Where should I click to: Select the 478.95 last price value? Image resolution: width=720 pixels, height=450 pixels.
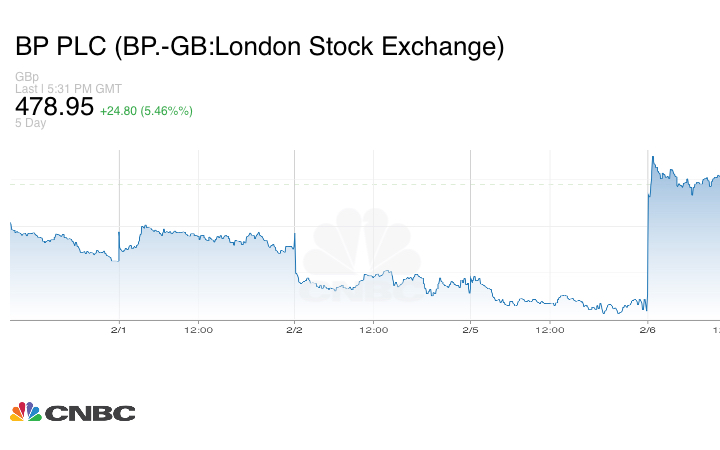click(54, 107)
